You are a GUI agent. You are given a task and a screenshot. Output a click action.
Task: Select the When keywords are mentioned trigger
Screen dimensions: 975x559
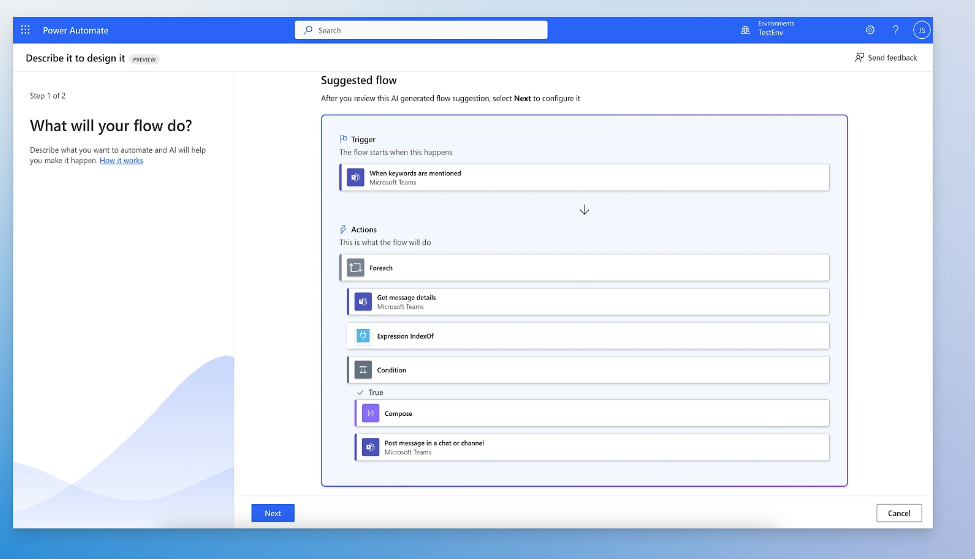coord(585,177)
